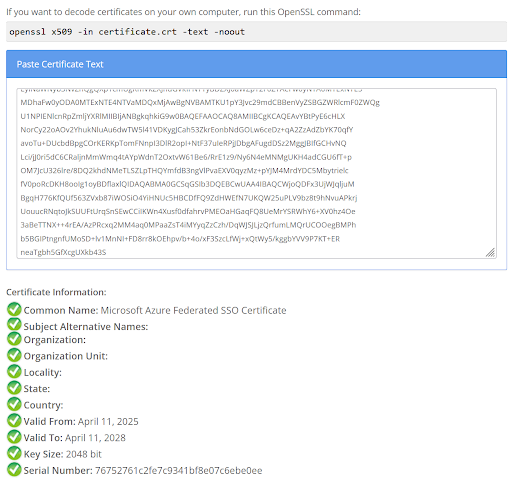This screenshot has width=512, height=487.
Task: Click the Subject Alternative Names label
Action: [86, 327]
